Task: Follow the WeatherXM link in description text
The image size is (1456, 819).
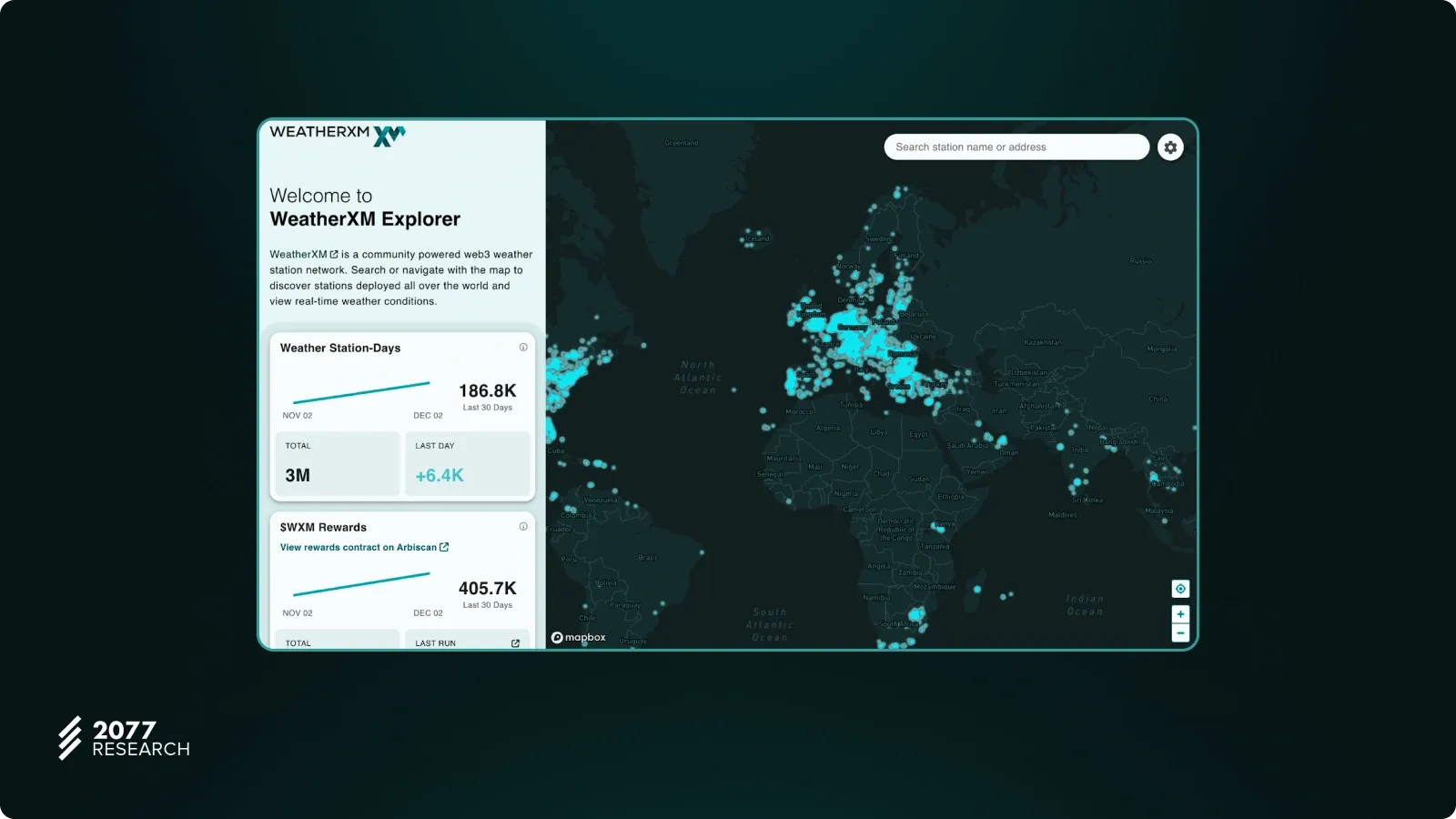Action: [303, 255]
